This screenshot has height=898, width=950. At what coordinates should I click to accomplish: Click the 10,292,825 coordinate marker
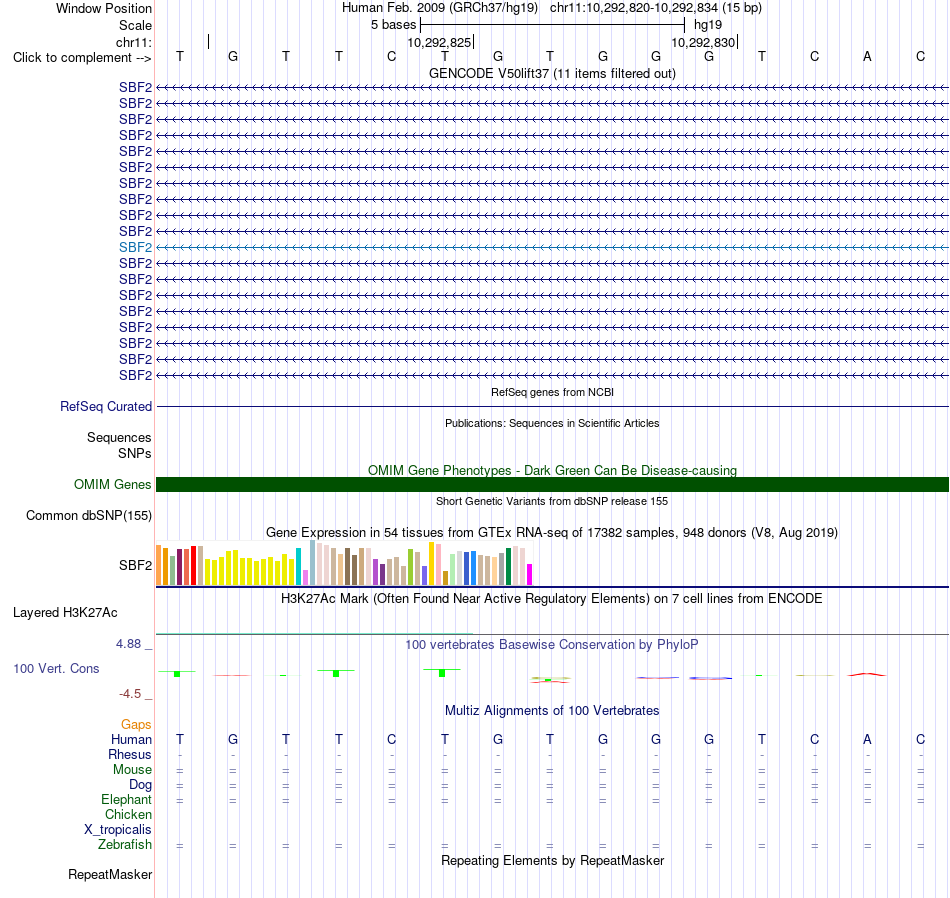[x=439, y=42]
